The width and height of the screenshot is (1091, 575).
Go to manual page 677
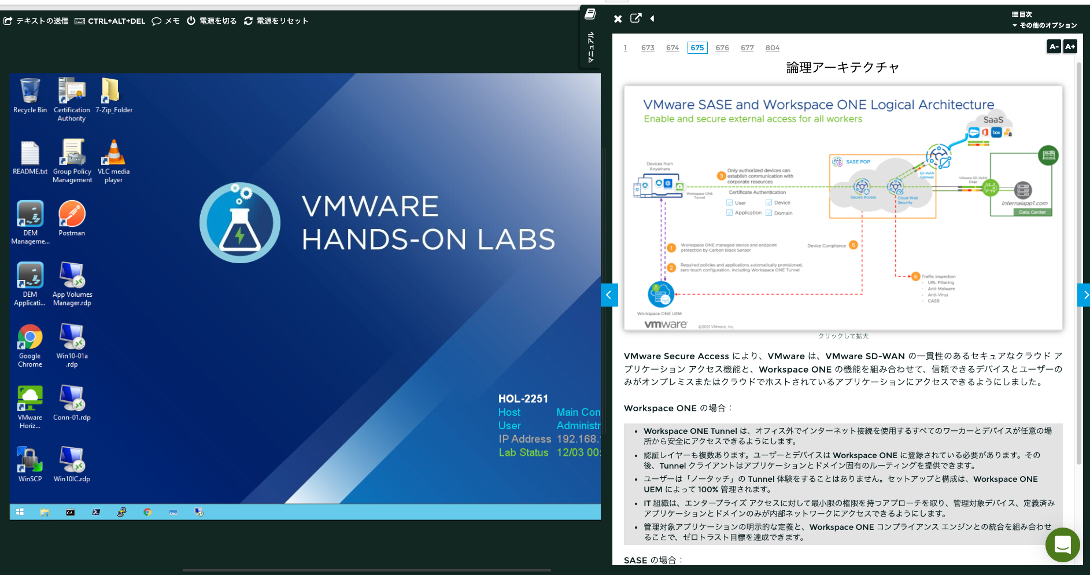click(x=747, y=48)
